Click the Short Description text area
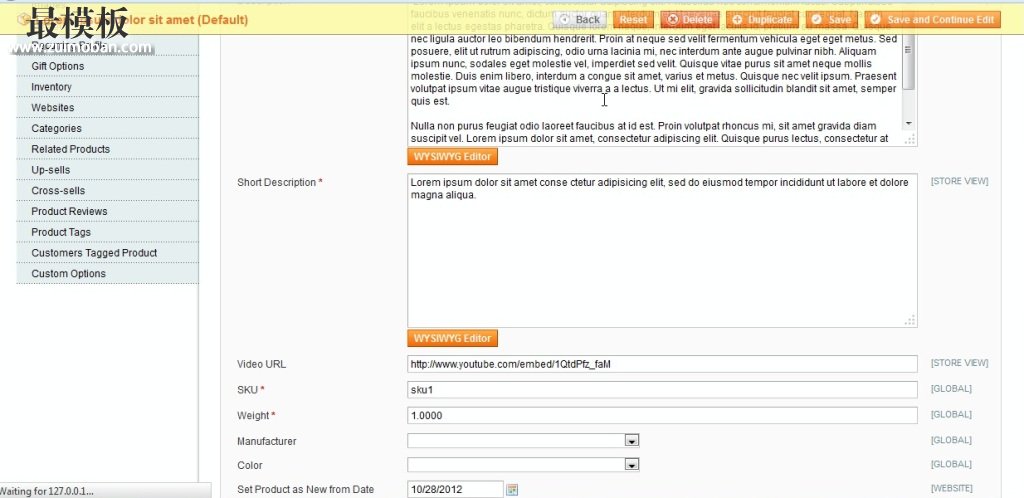The image size is (1024, 498). click(662, 250)
